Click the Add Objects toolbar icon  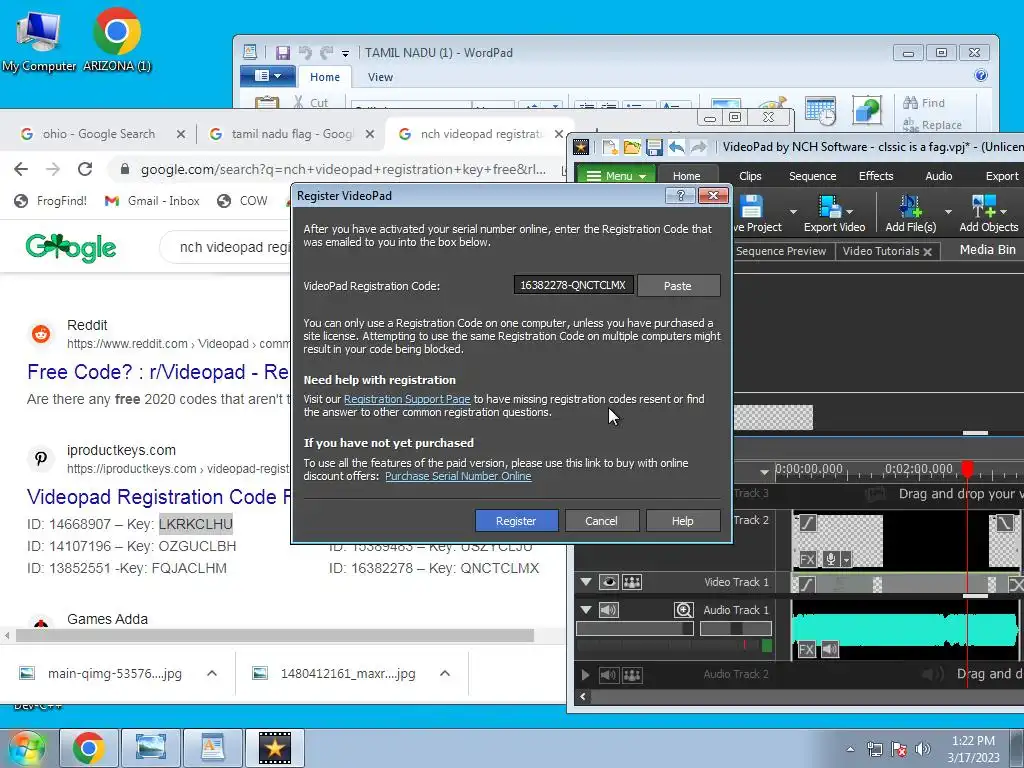[984, 207]
